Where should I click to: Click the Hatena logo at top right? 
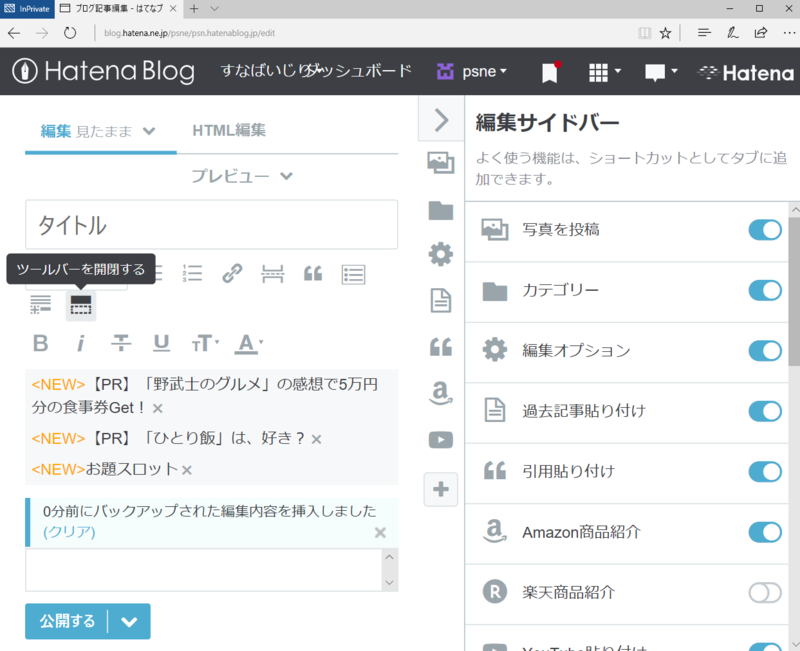tap(746, 73)
